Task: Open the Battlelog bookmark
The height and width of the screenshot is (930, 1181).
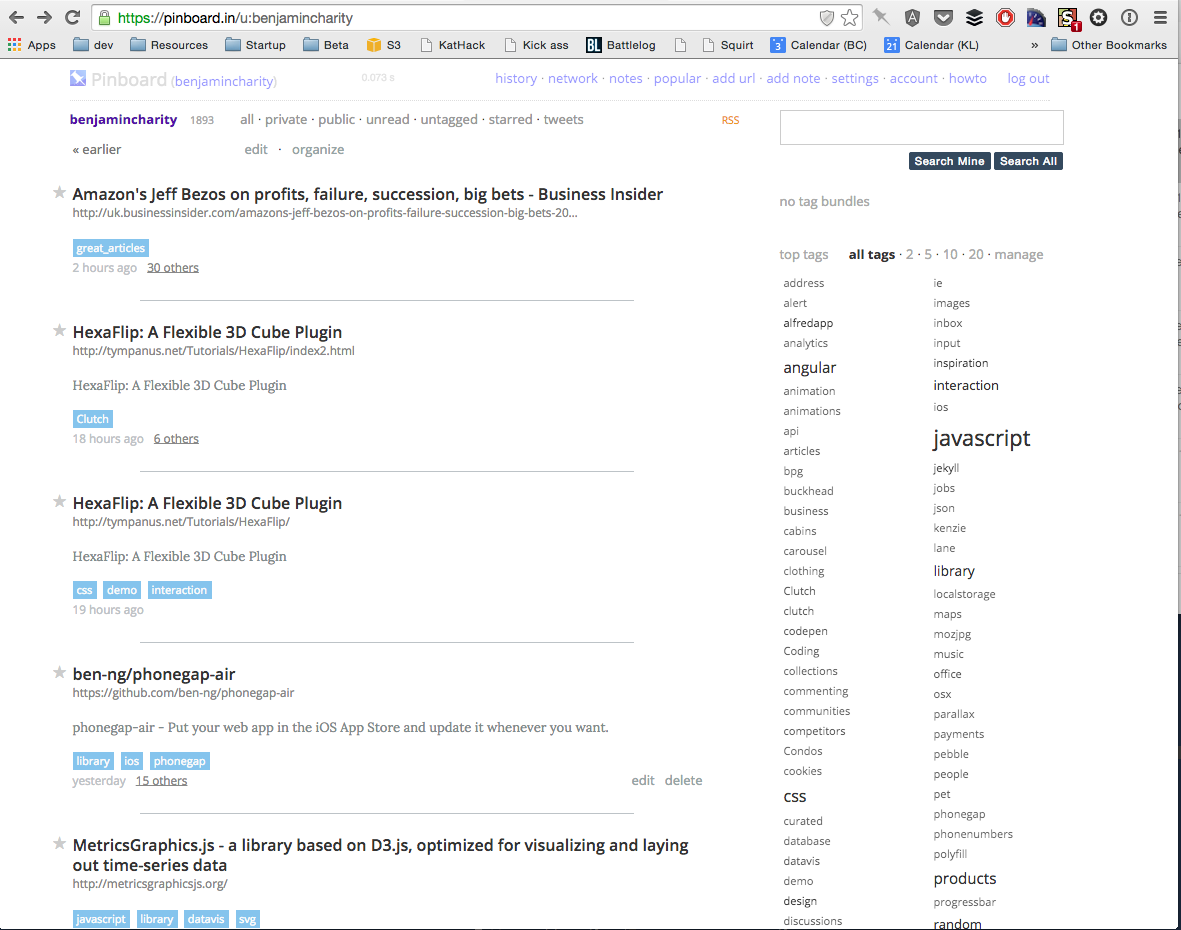Action: (x=621, y=45)
